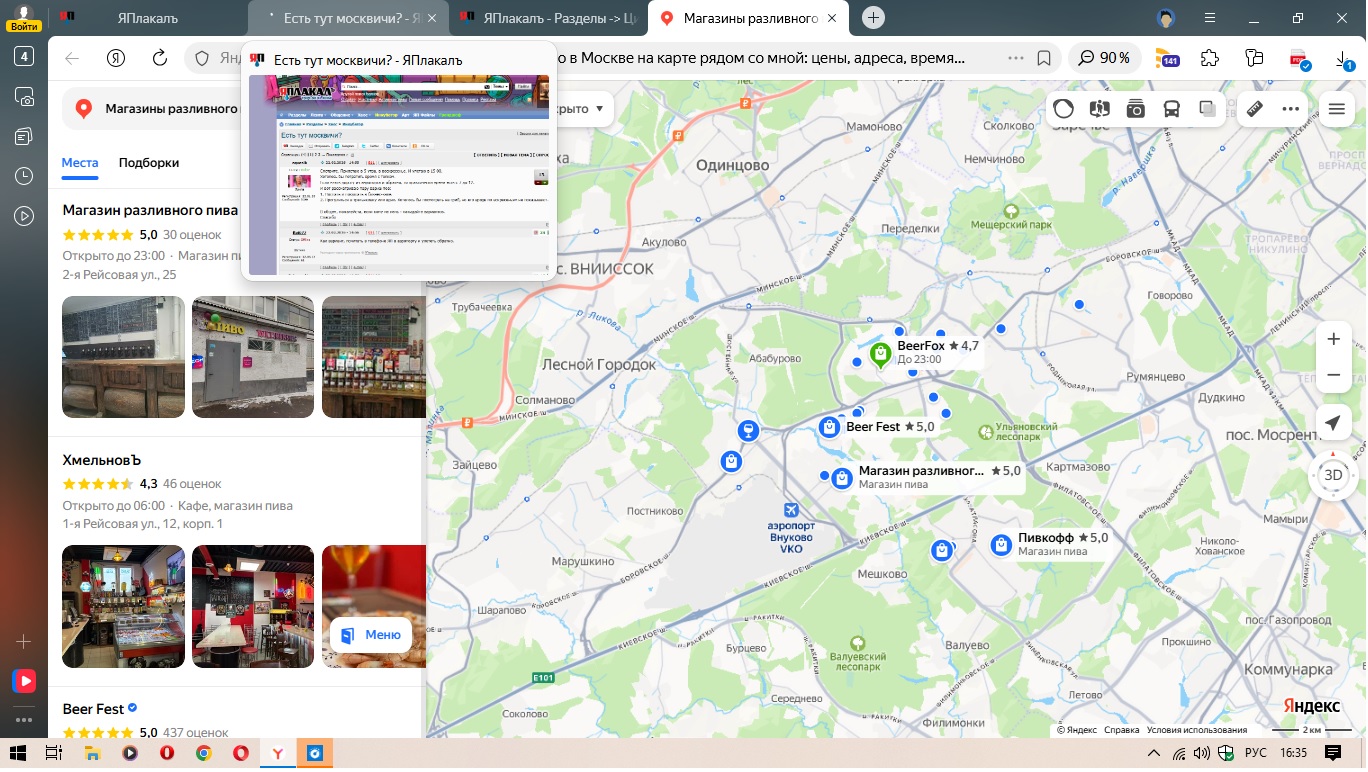Screen dimensions: 1368x772
Task: Open the red video app in sidebar
Action: [x=24, y=681]
